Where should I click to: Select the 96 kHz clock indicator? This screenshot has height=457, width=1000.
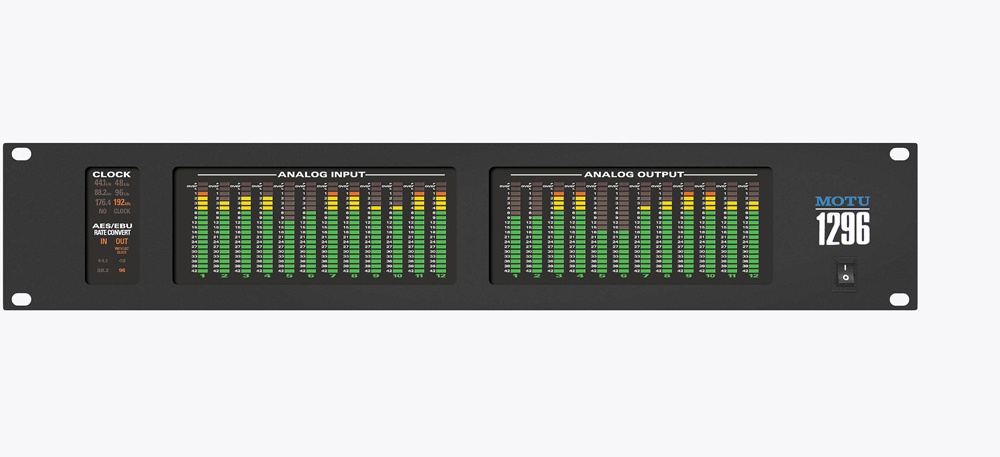coord(122,192)
